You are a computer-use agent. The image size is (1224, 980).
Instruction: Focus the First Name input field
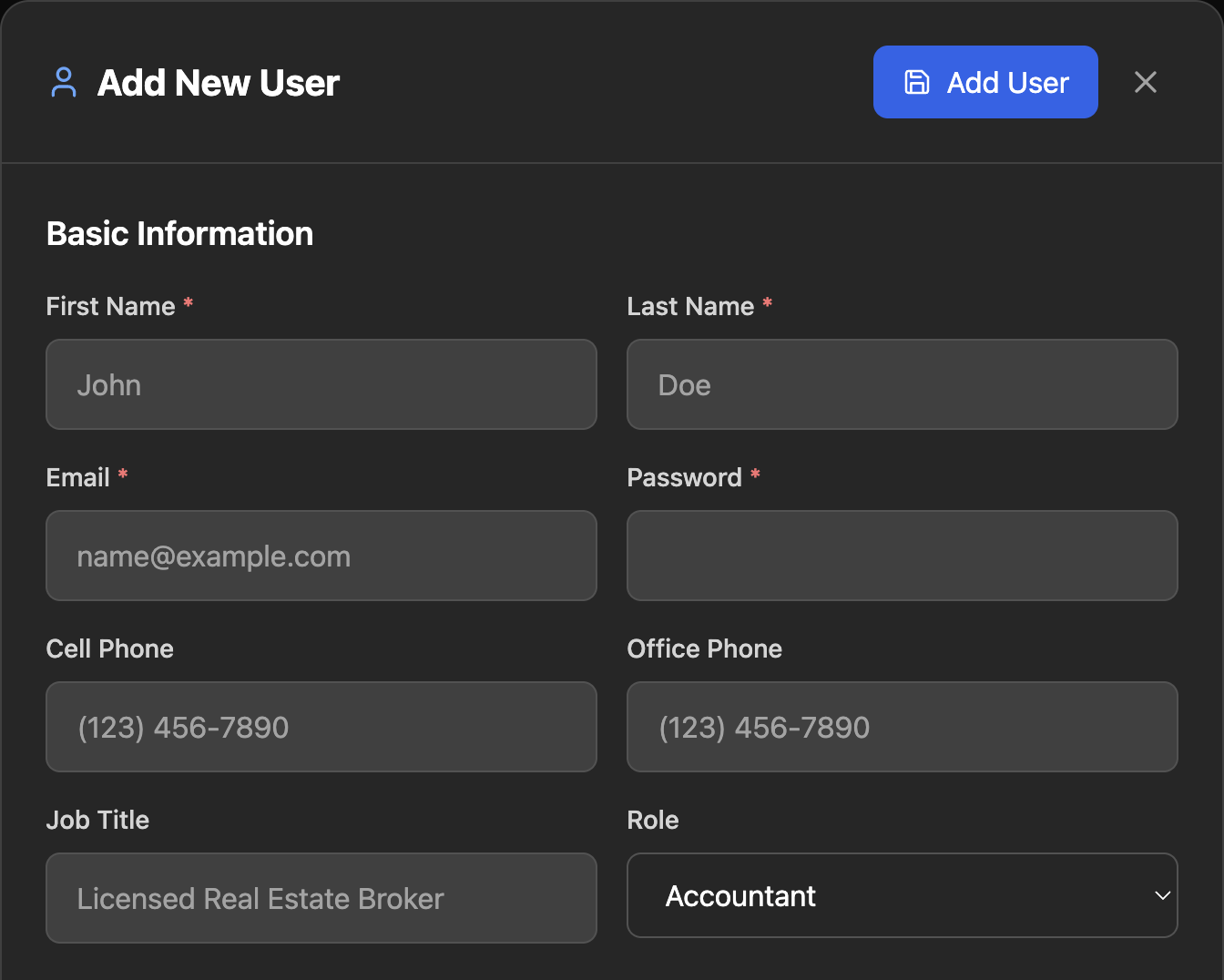[x=321, y=384]
